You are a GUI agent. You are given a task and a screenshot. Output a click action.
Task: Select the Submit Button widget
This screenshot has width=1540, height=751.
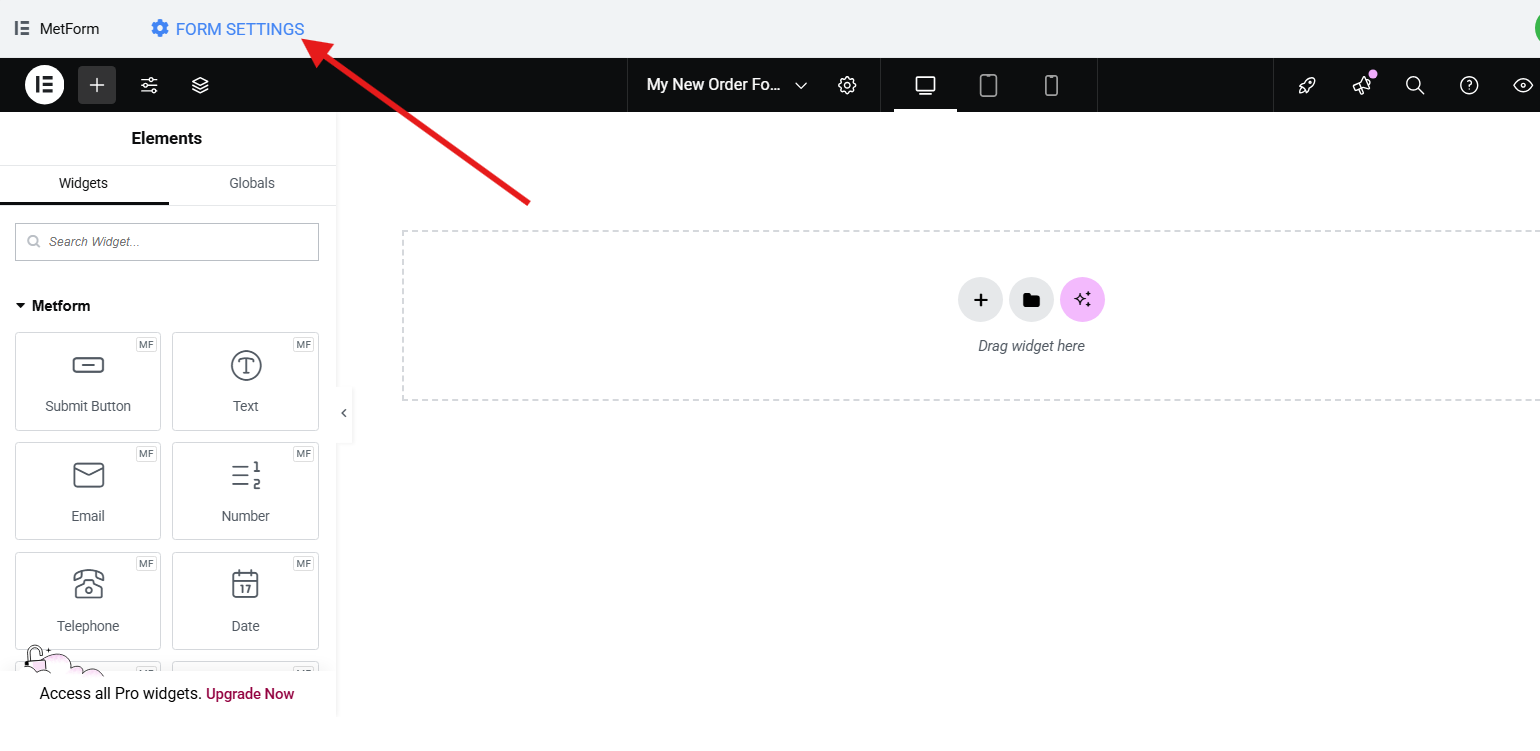[x=88, y=381]
